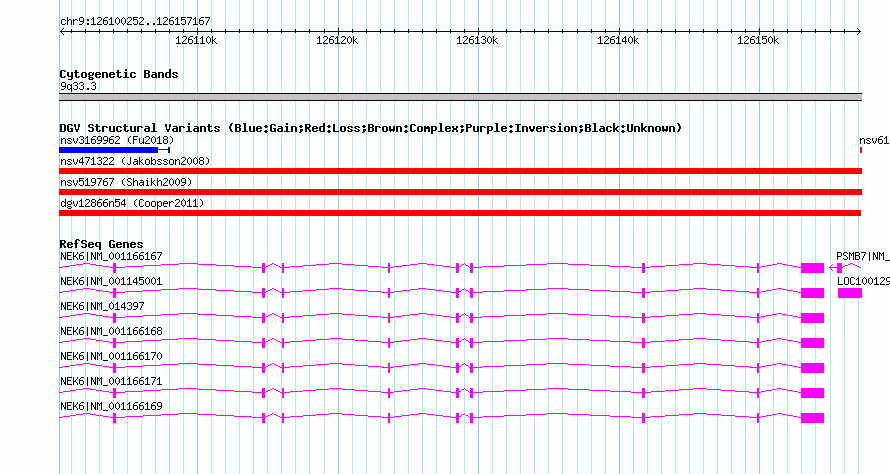Click the 9q33.3 band label
Screen dimensions: 890x474
click(x=78, y=86)
